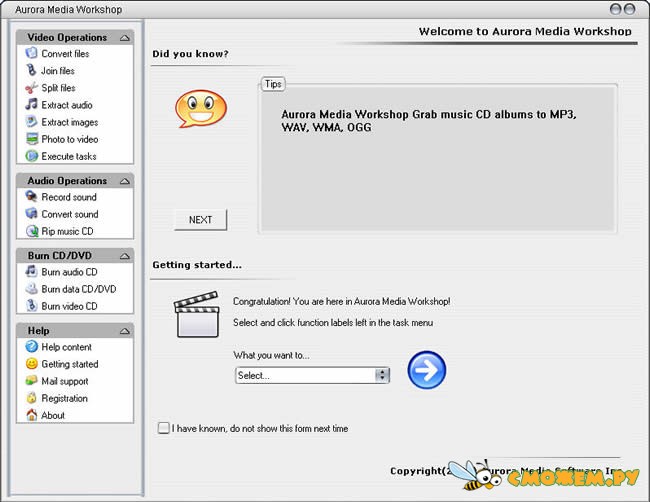Open Convert files from Video Operations
This screenshot has height=502, width=650.
coord(65,53)
